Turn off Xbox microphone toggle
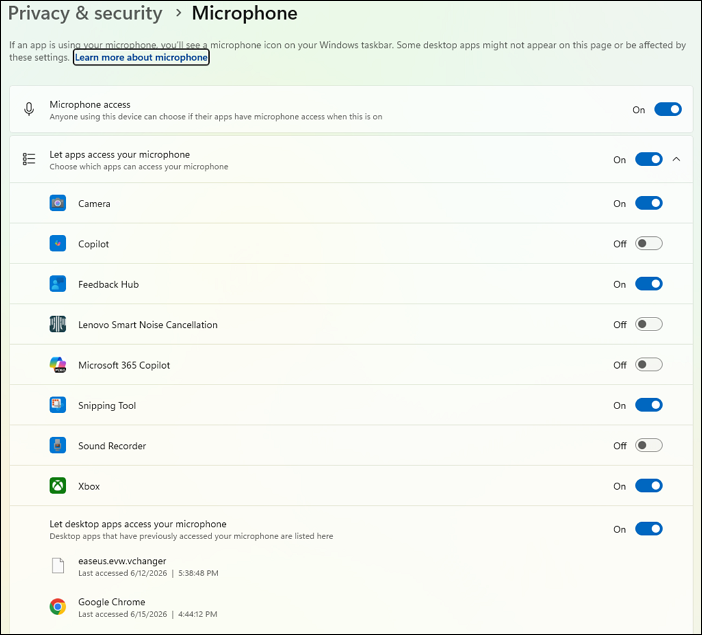The width and height of the screenshot is (702, 635). pyautogui.click(x=649, y=486)
